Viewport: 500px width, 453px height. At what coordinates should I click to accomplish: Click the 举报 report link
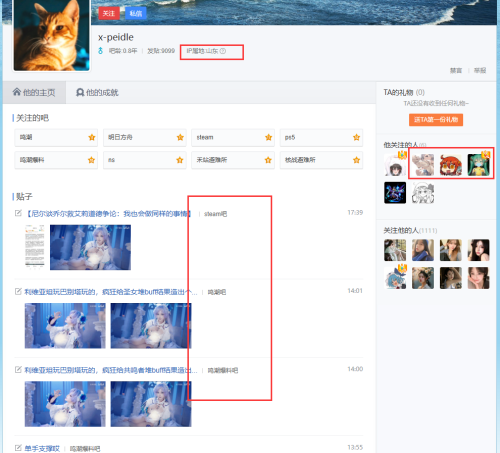coord(480,70)
